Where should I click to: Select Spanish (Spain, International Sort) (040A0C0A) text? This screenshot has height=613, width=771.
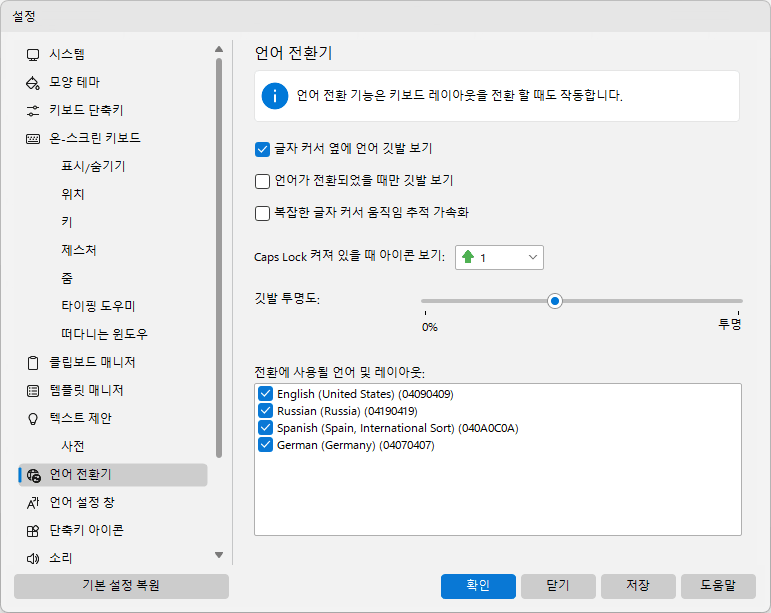pos(398,429)
